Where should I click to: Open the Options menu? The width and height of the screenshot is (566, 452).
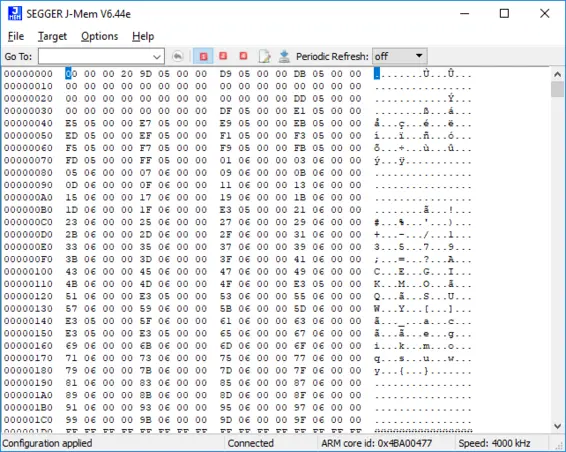click(99, 36)
